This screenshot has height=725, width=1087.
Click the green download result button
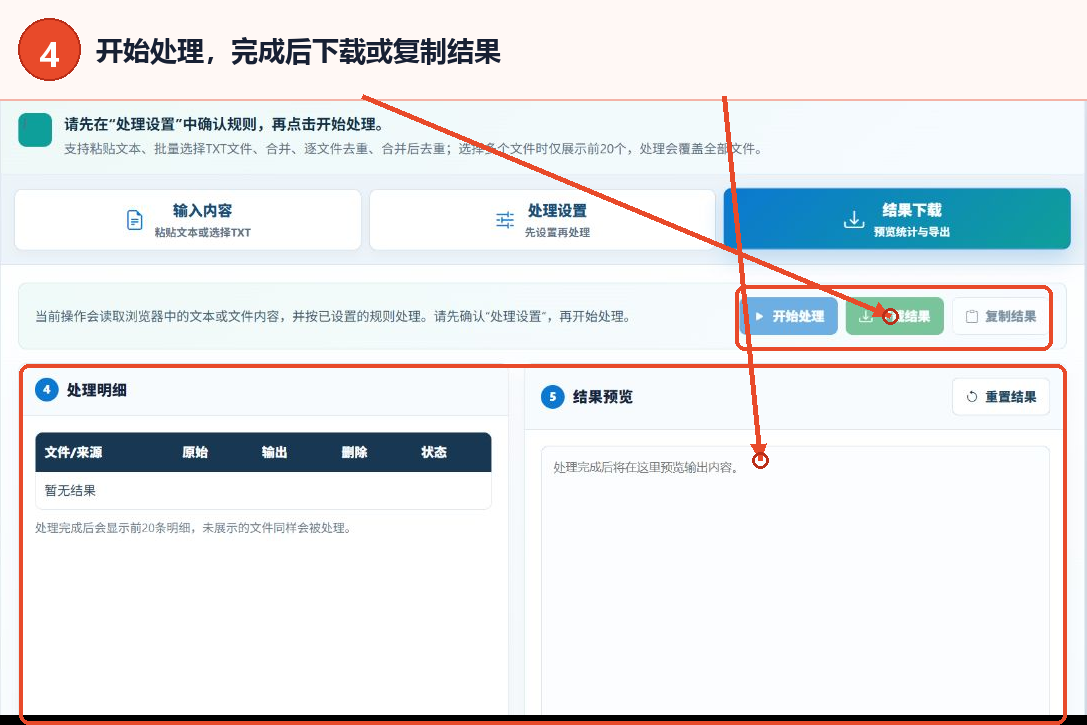[x=894, y=316]
